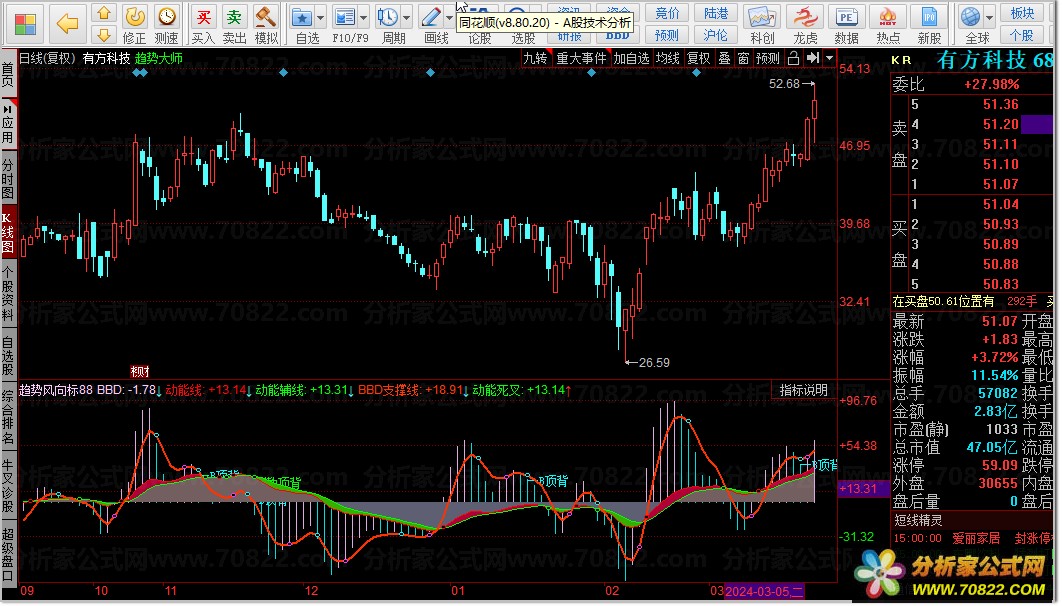Click the yellow down arrow icon
The height and width of the screenshot is (606, 1062).
[x=104, y=35]
